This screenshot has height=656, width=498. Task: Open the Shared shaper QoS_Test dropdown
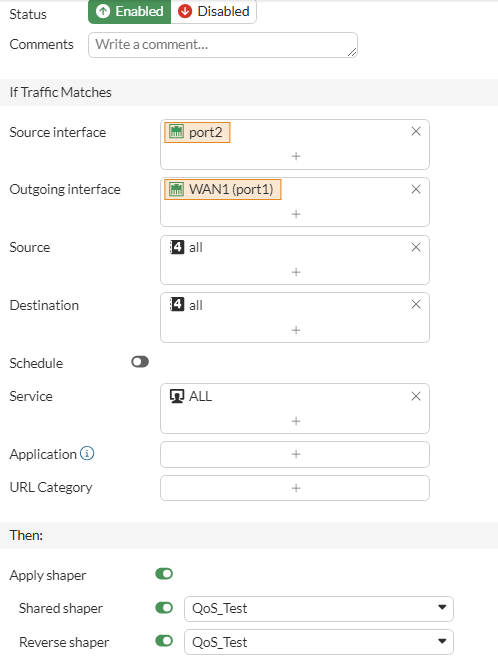point(319,608)
